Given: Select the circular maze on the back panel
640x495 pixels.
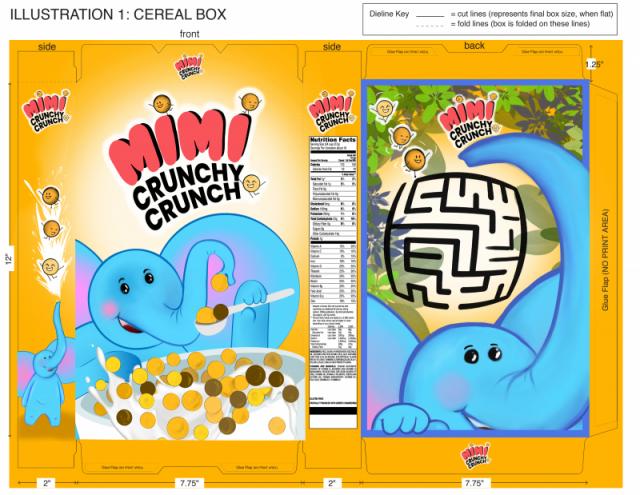Looking at the screenshot, I should point(456,240).
